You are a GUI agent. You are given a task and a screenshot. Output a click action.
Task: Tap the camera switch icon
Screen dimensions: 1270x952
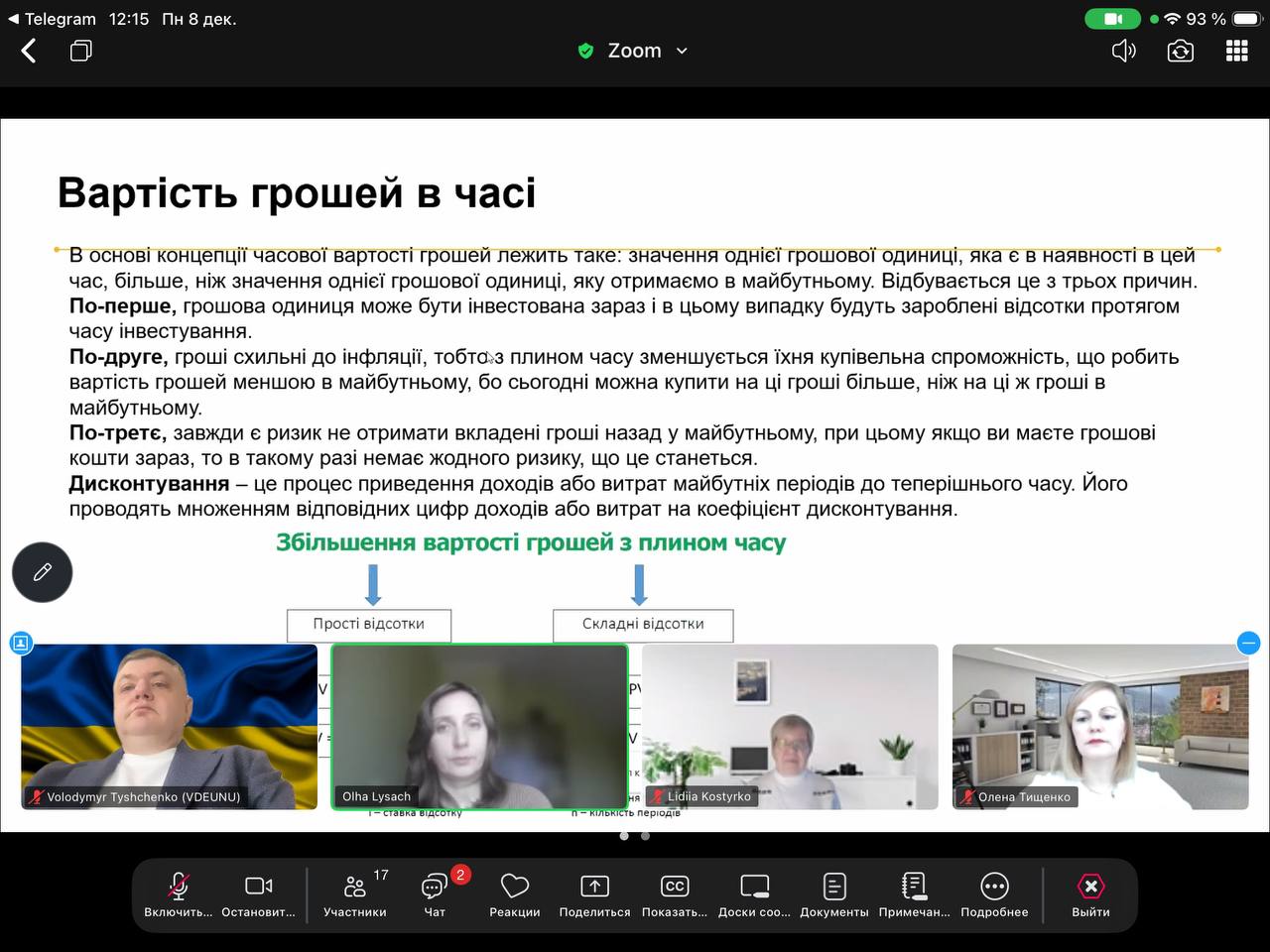tap(1180, 50)
